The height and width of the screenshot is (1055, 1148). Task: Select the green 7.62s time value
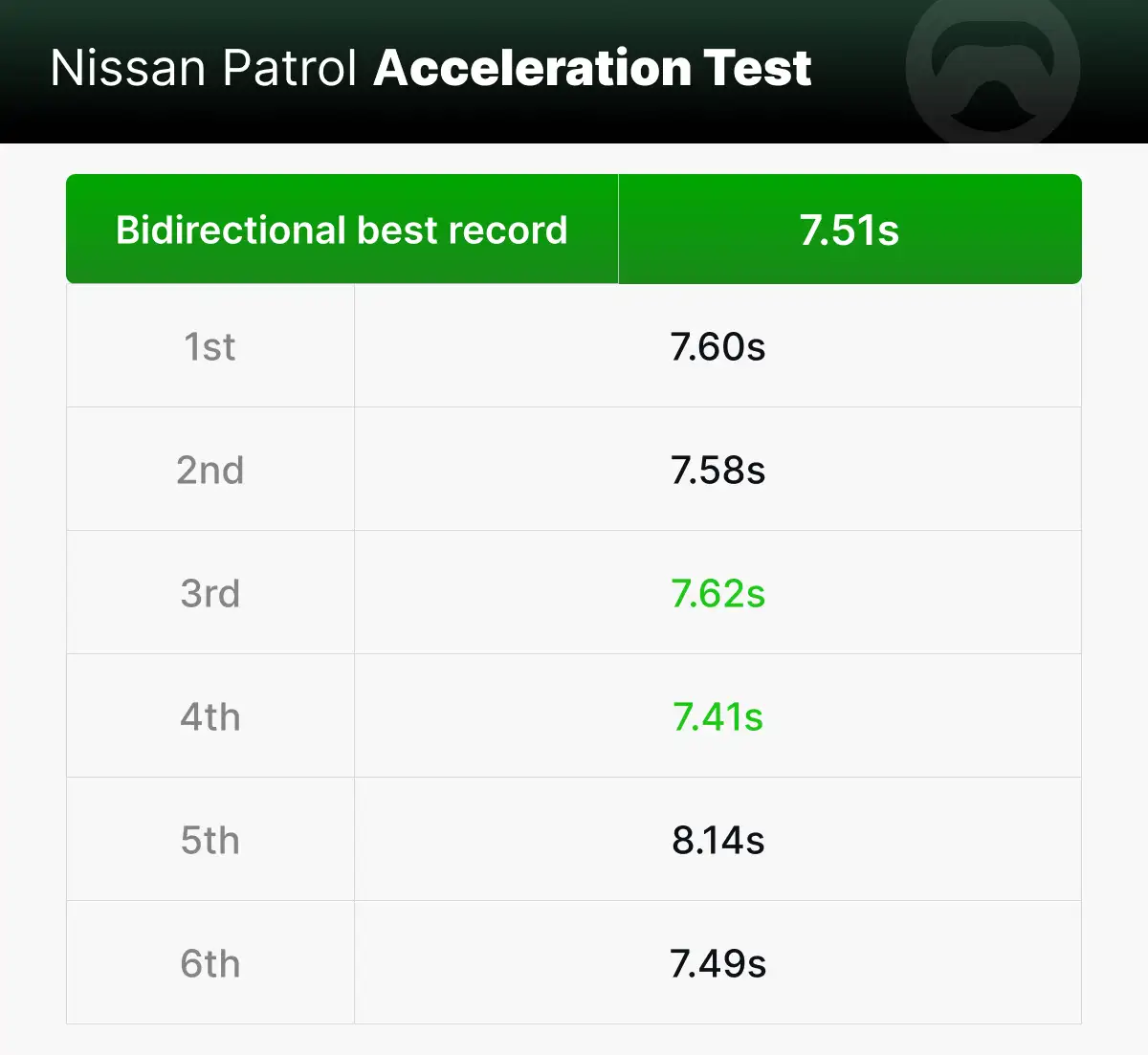point(717,594)
